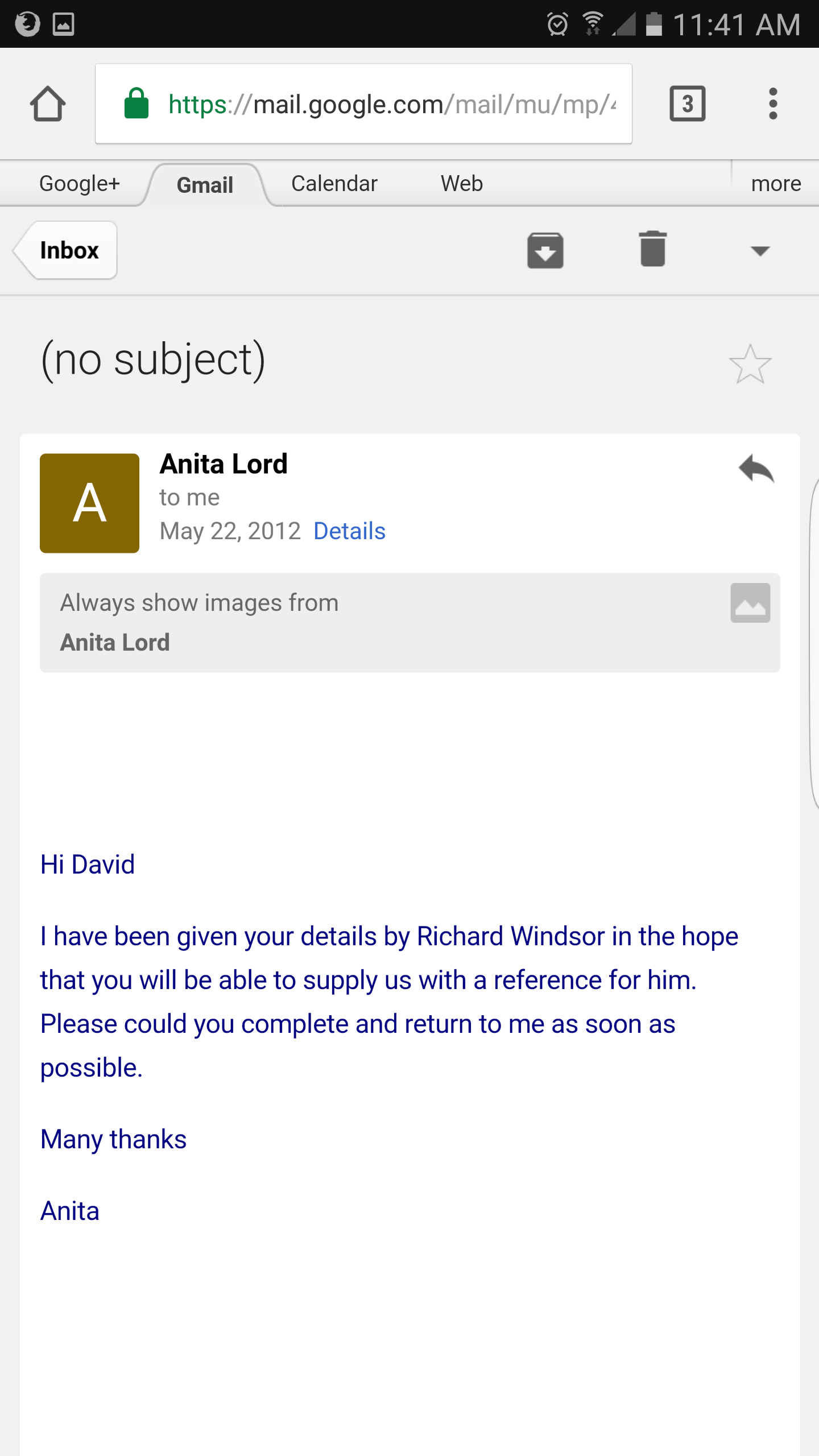This screenshot has height=1456, width=819.
Task: Tap the mail.google.com address bar
Action: click(x=392, y=104)
